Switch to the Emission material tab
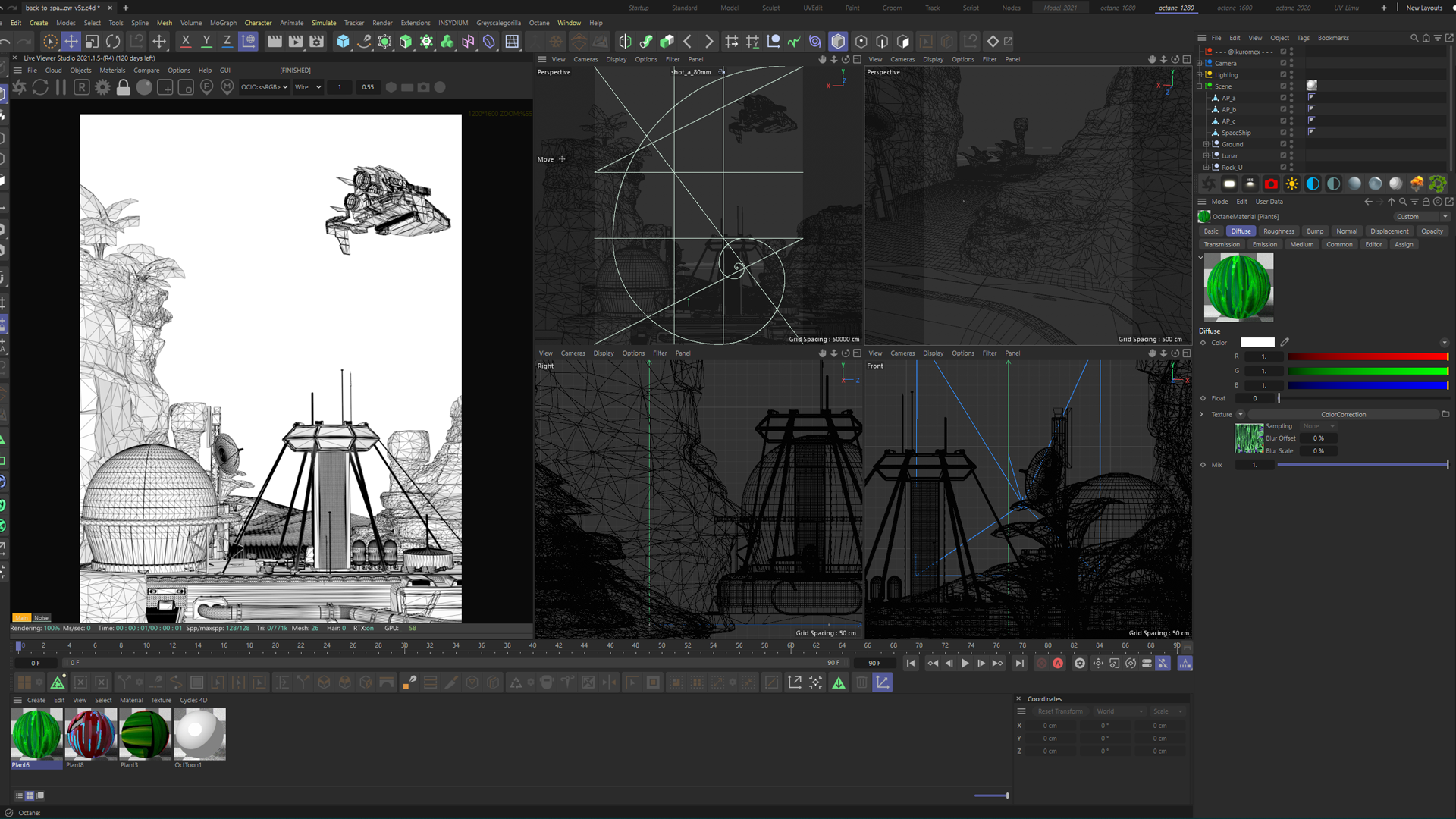 coord(1264,244)
